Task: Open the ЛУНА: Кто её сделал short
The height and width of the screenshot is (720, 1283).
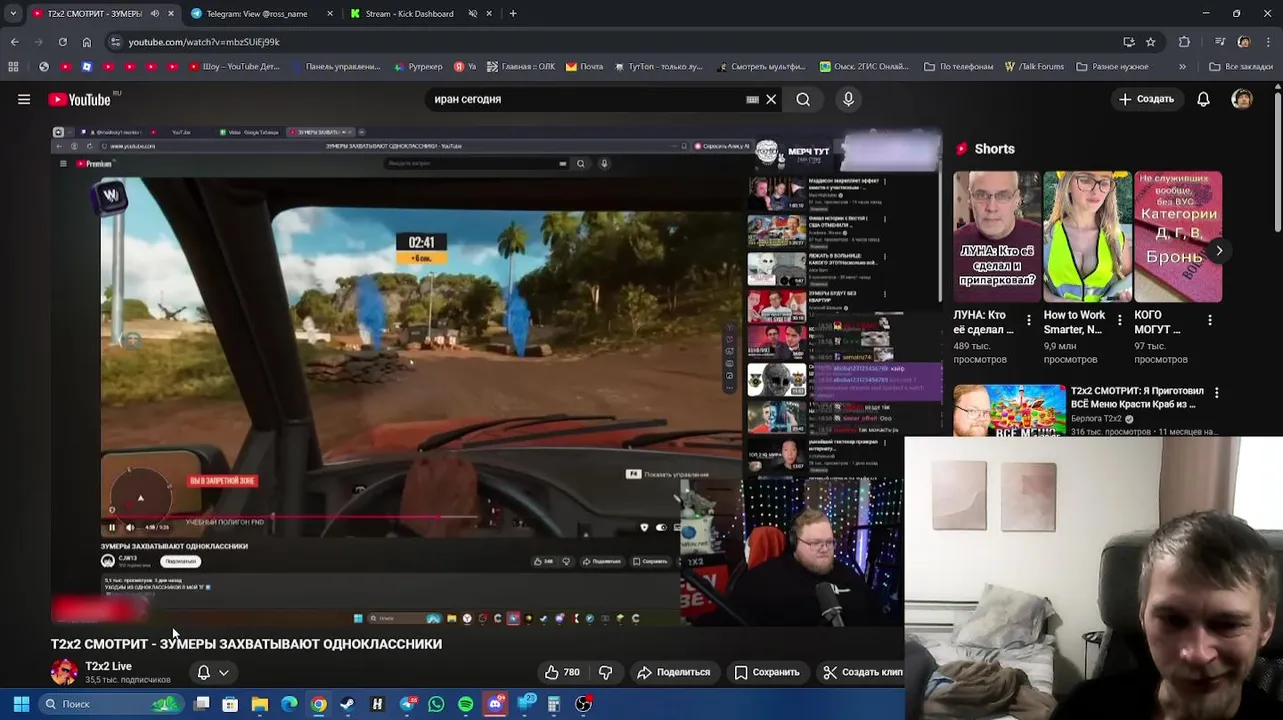Action: click(997, 237)
